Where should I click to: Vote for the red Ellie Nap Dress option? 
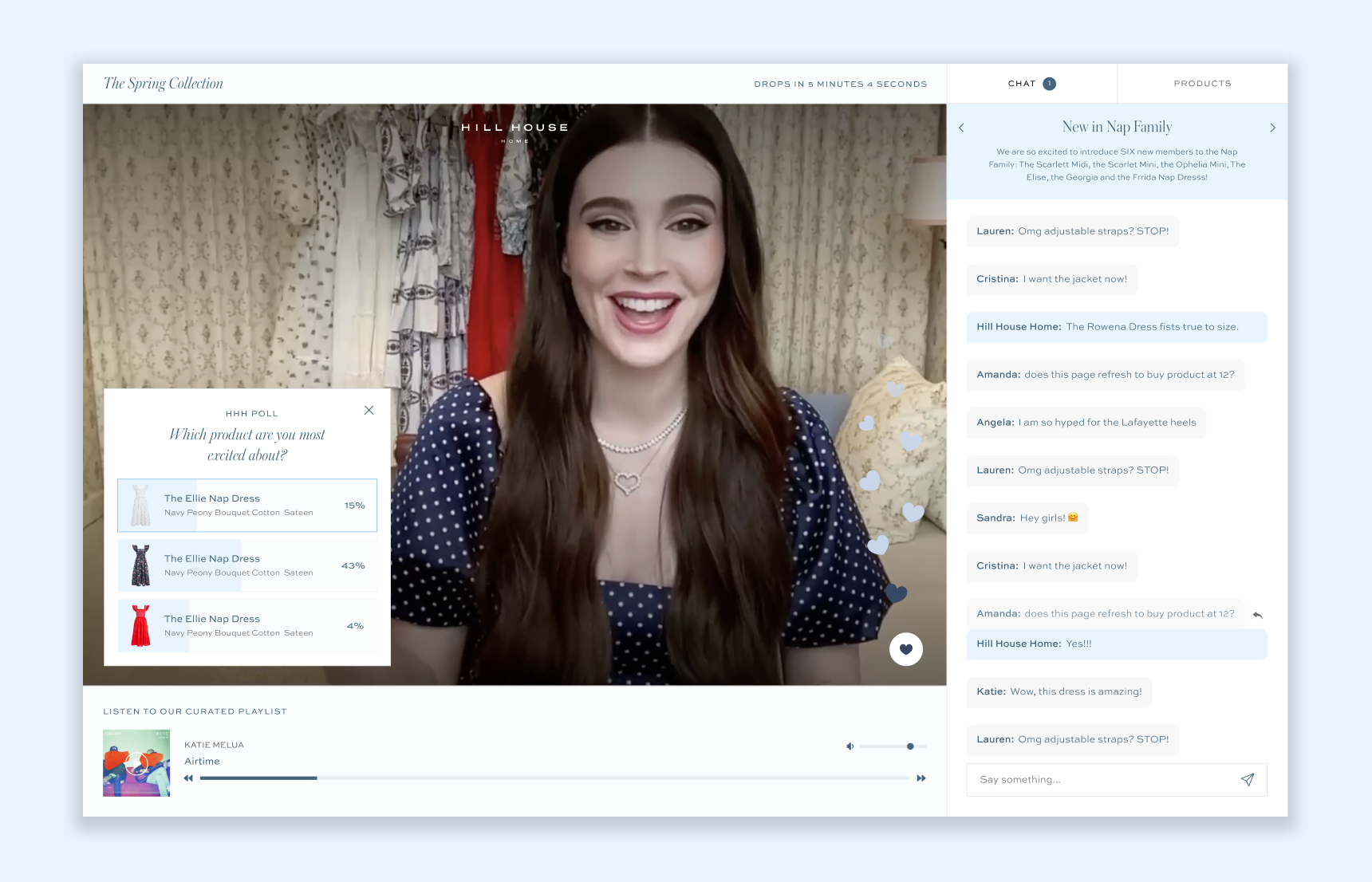pos(247,626)
